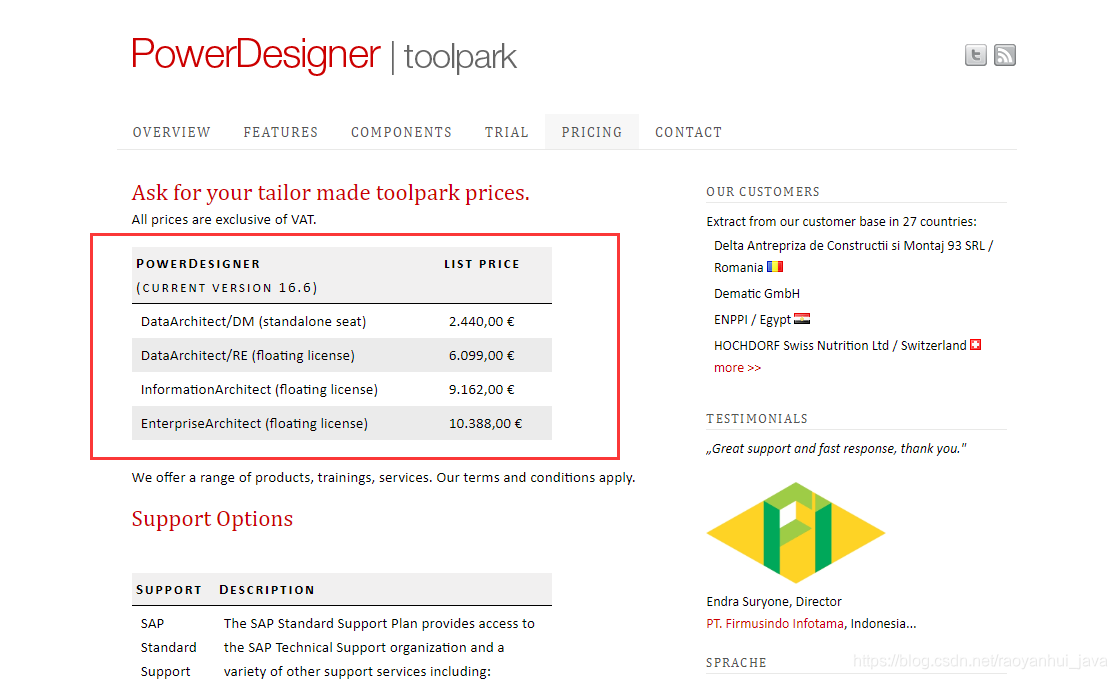Click the LIST PRICE column header
Viewport: 1117px width, 679px height.
[482, 264]
